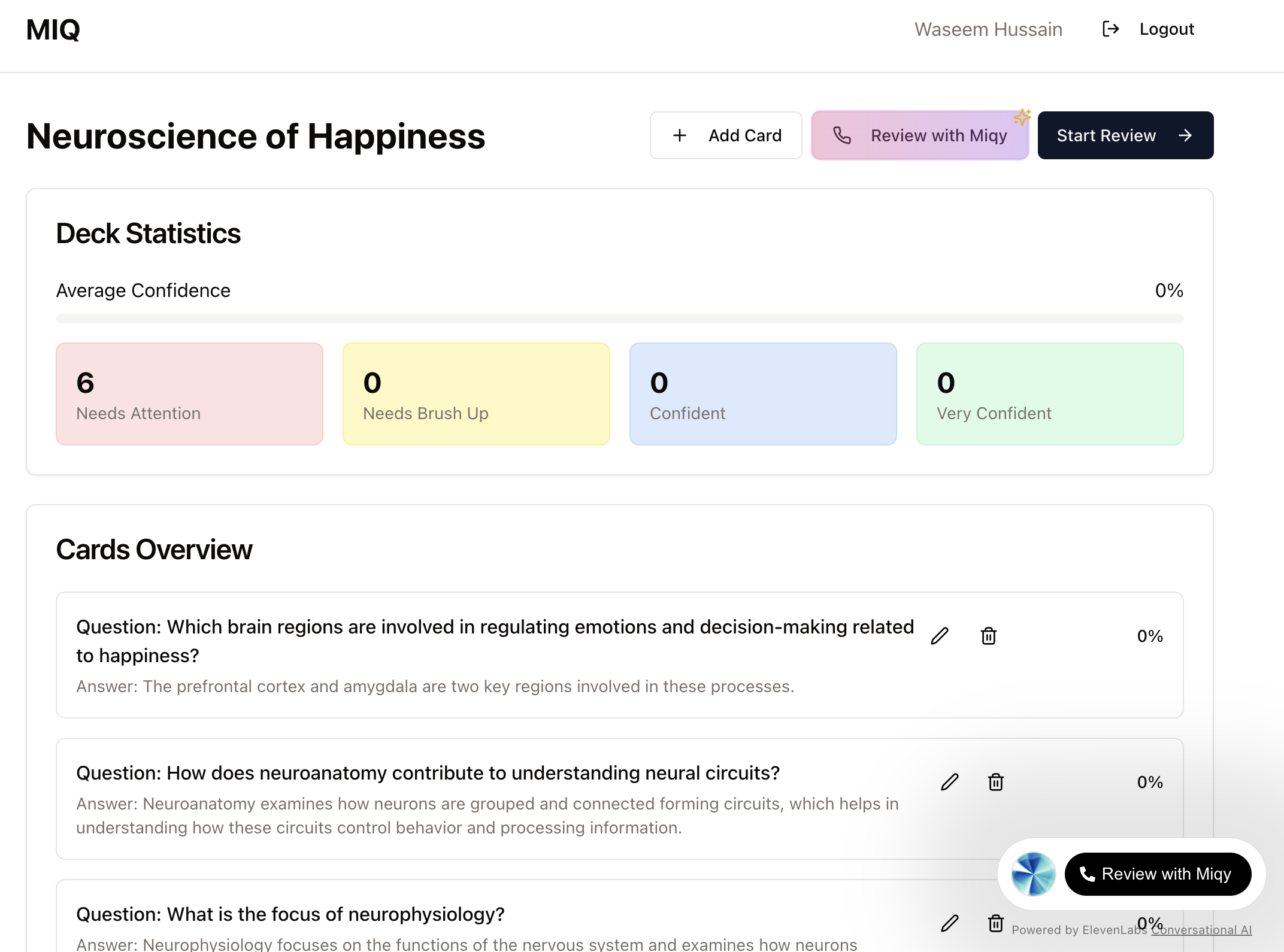Click the swirling Miqy avatar orb
This screenshot has height=952, width=1284.
click(1033, 874)
